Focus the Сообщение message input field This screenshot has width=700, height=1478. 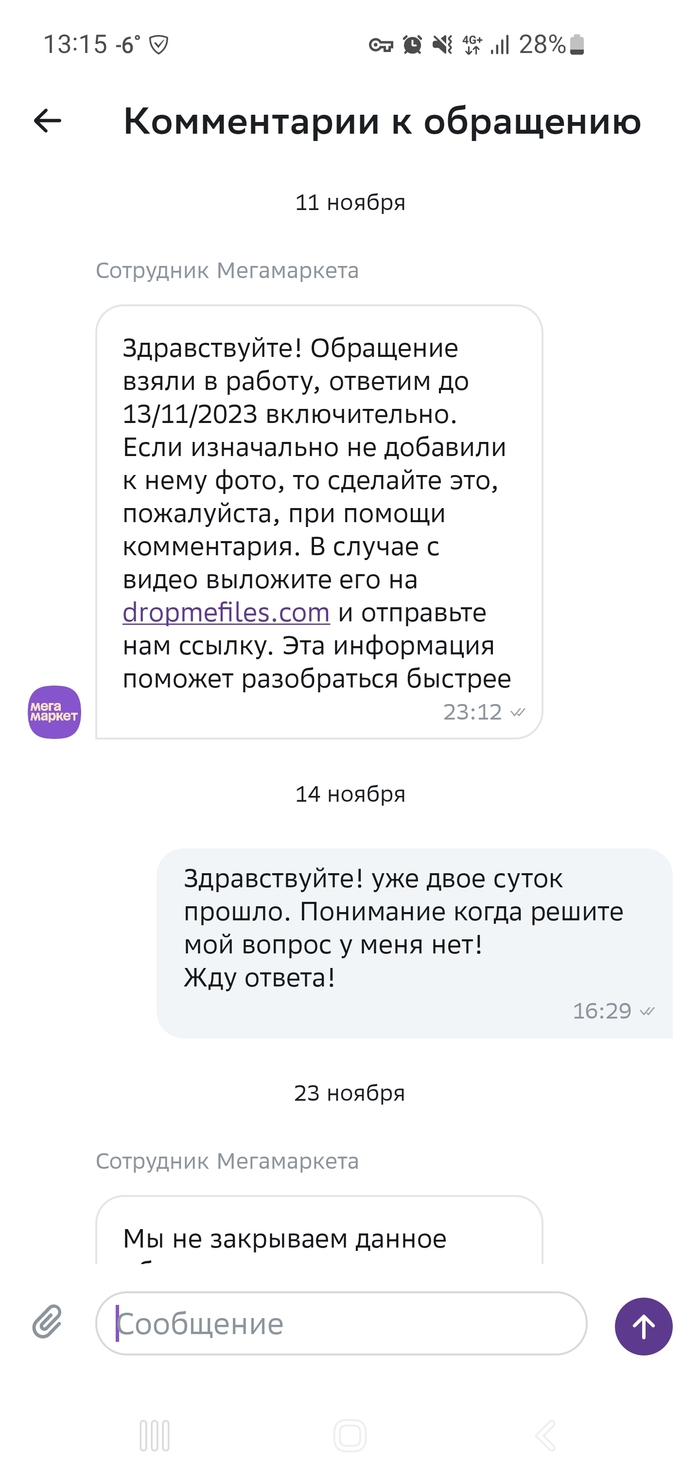click(340, 1324)
